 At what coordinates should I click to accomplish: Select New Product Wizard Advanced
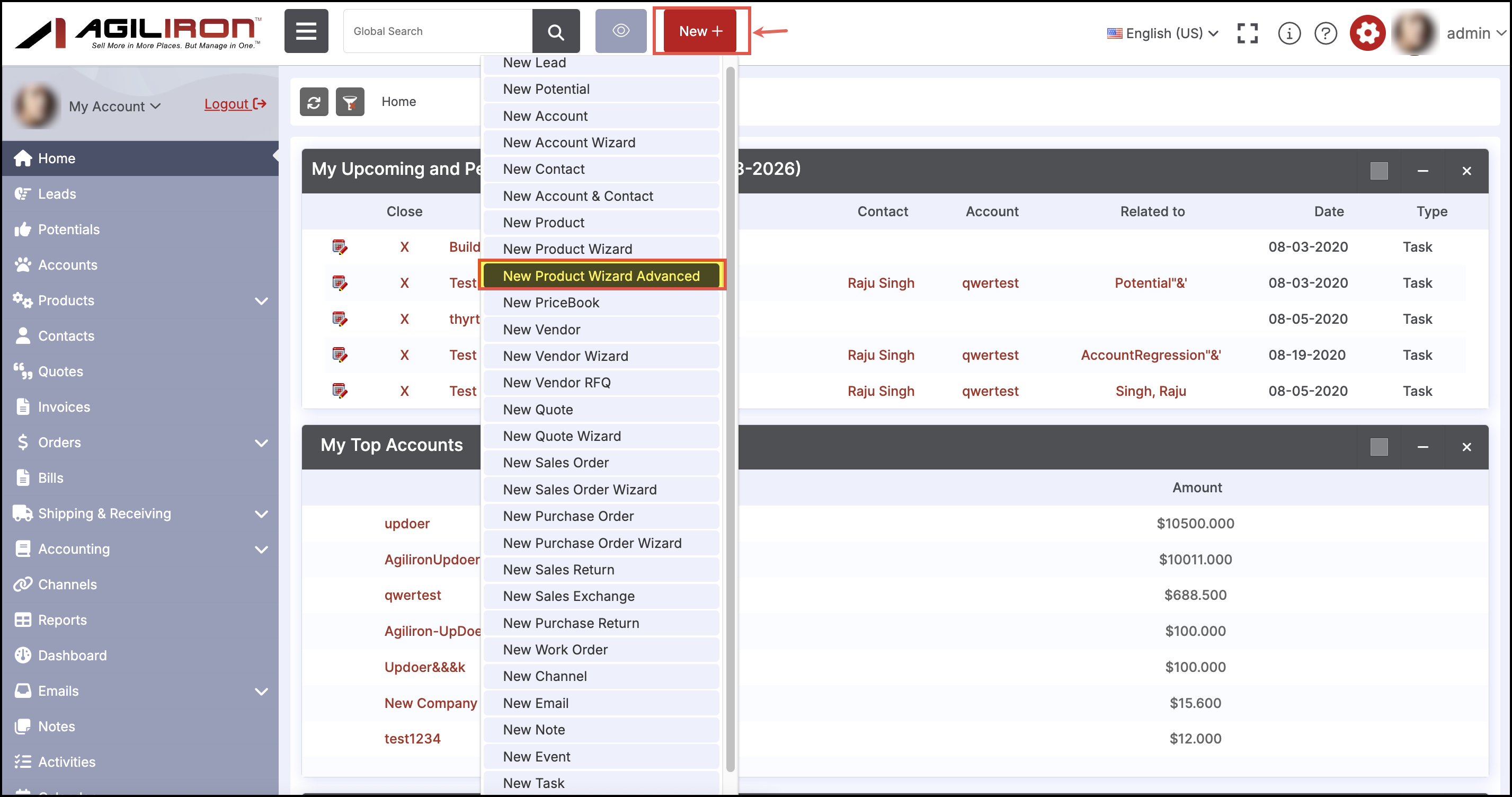(x=602, y=276)
